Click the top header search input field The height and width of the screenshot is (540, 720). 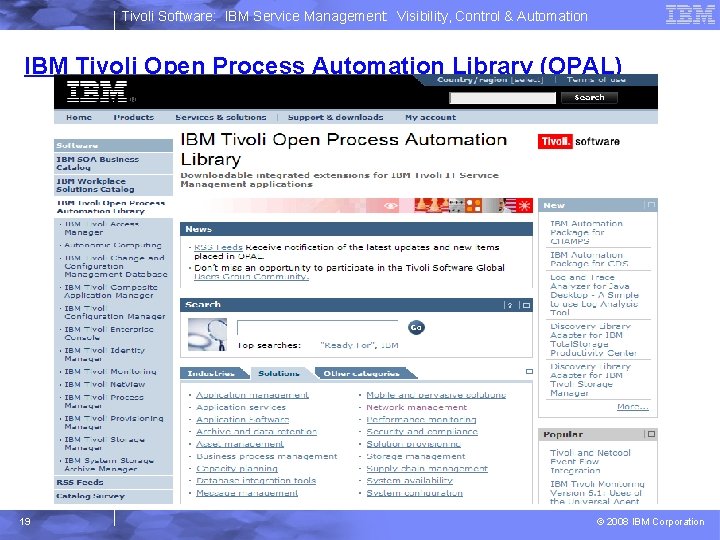(x=502, y=98)
